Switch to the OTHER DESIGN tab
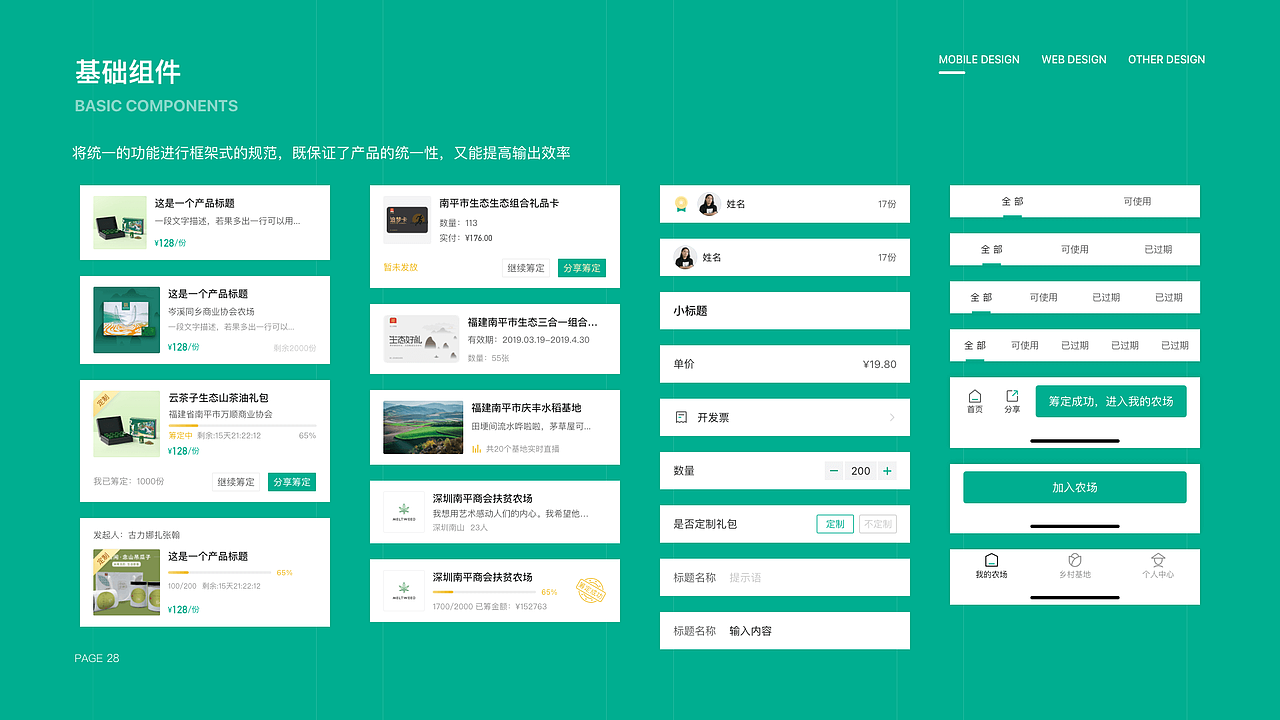 coord(1167,60)
